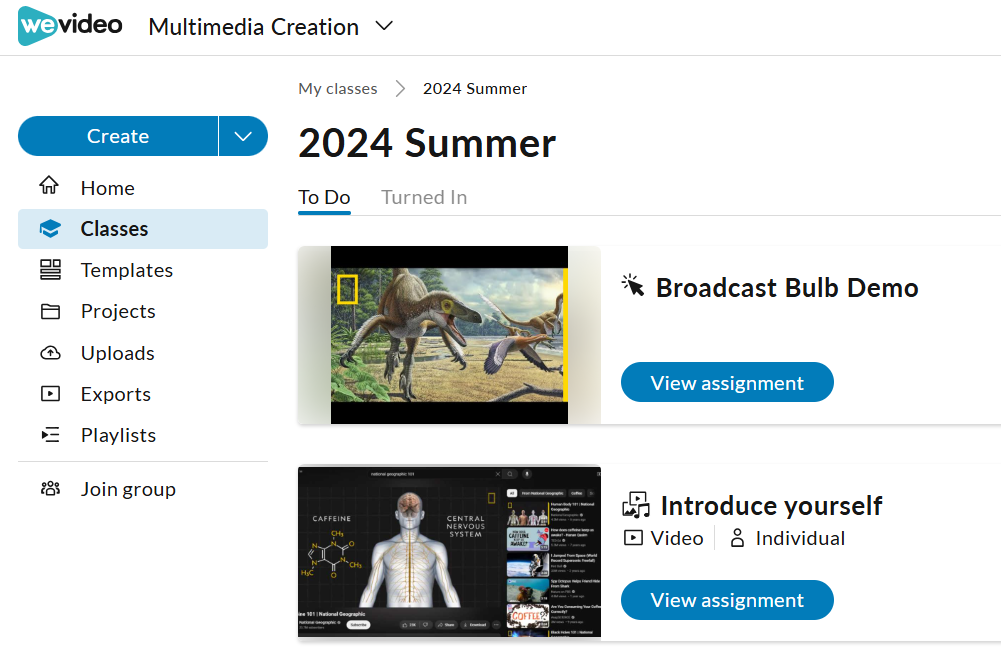1001x659 pixels.
Task: Click the Playlists list icon
Action: 50,435
